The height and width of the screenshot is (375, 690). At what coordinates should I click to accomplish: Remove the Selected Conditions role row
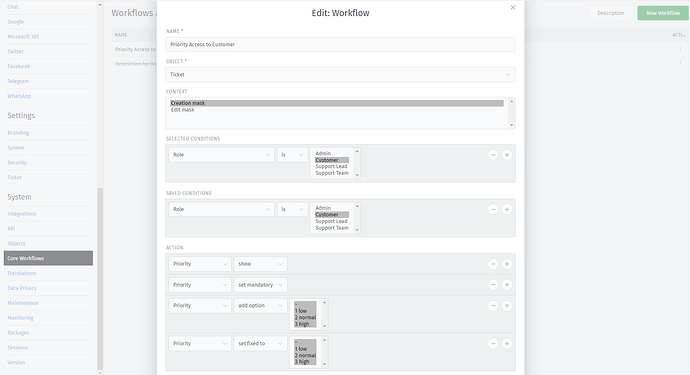click(x=493, y=155)
